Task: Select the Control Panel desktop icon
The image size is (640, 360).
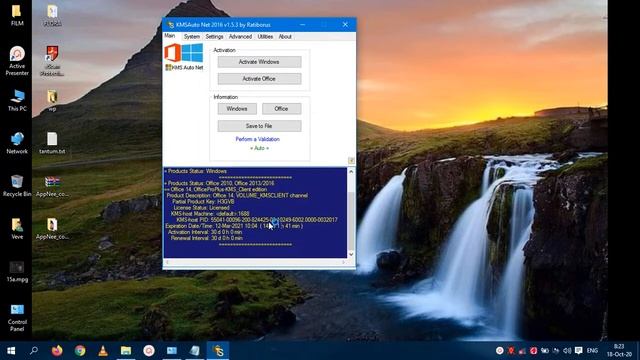Action: point(17,318)
